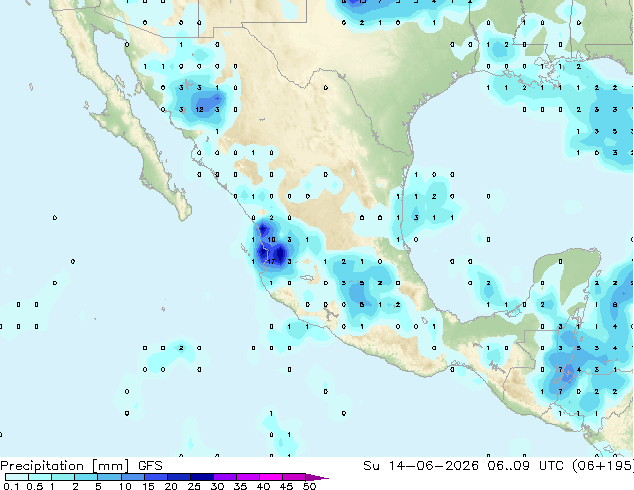This screenshot has height=490, width=634.
Task: Click the legend label "0.1"
Action: pos(11,486)
